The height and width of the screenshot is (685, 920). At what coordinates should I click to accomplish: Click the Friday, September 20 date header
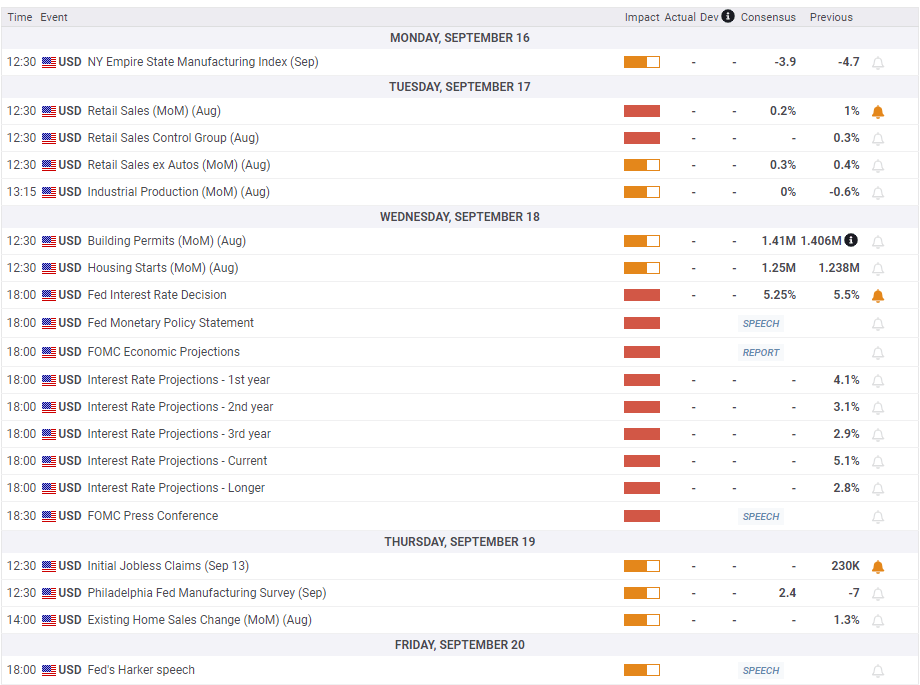459,644
